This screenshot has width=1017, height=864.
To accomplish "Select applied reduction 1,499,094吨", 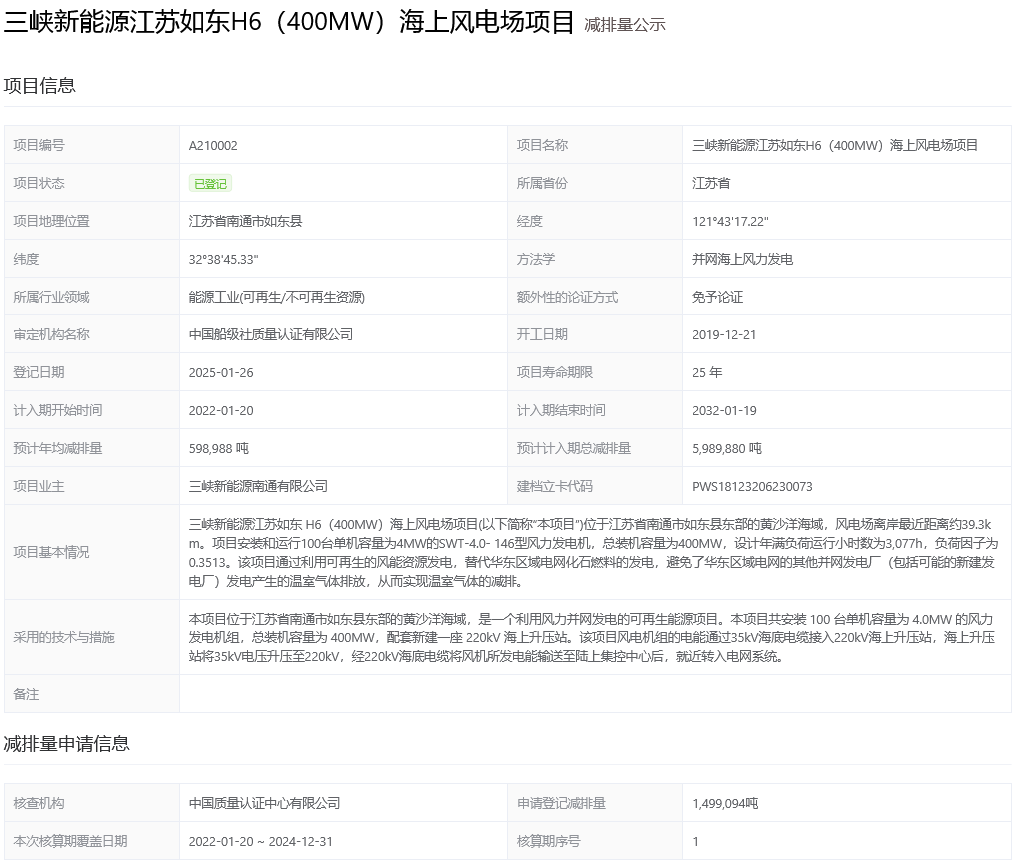I will click(725, 803).
